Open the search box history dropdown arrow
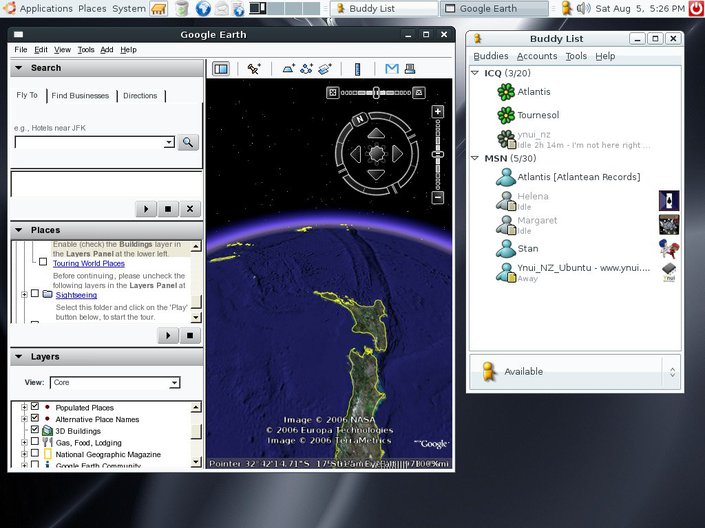705x528 pixels. click(169, 143)
